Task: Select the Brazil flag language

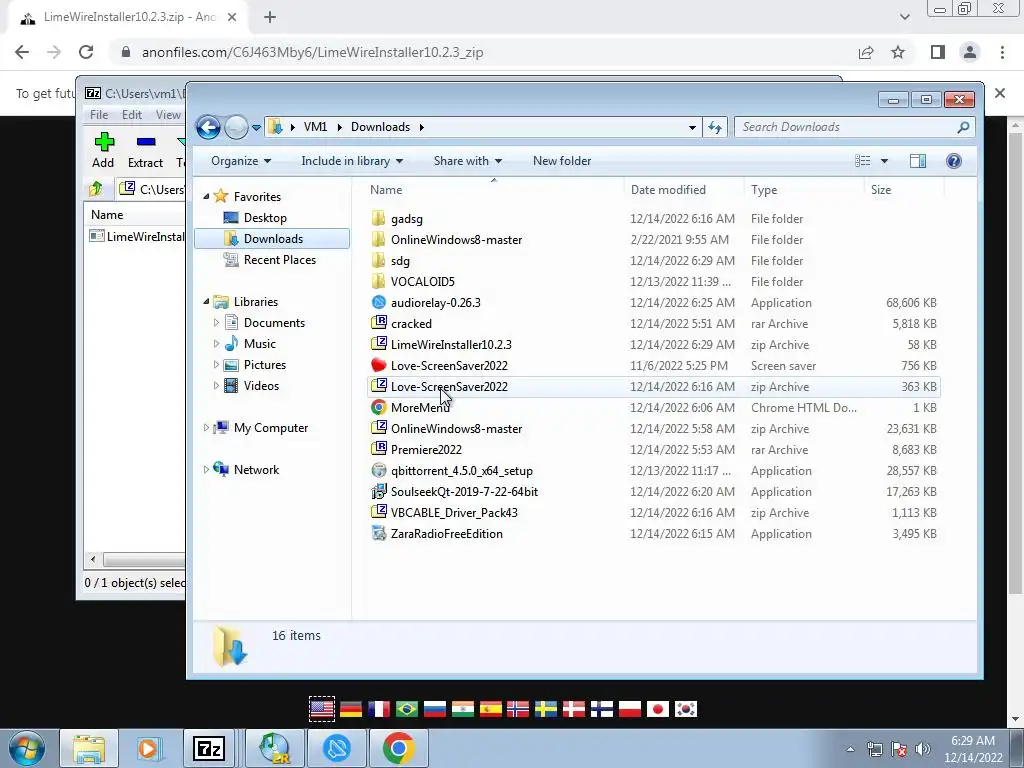Action: [407, 709]
